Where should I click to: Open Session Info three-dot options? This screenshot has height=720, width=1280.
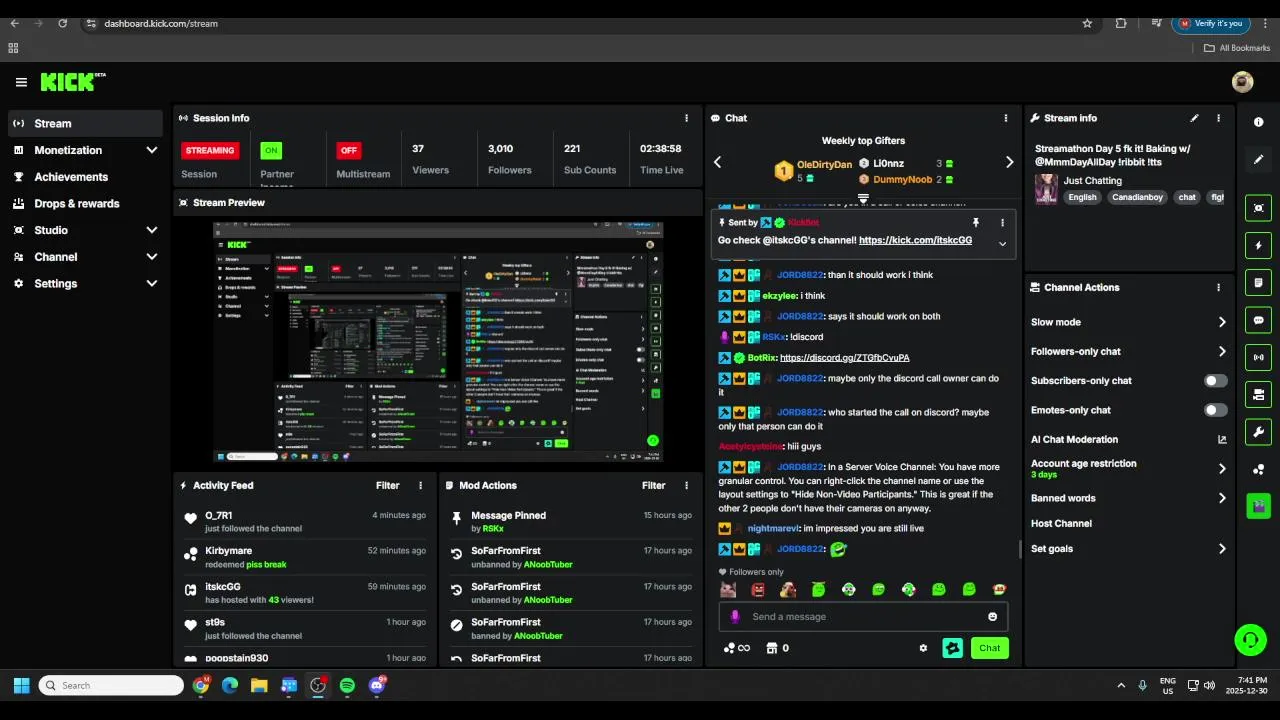coord(686,118)
